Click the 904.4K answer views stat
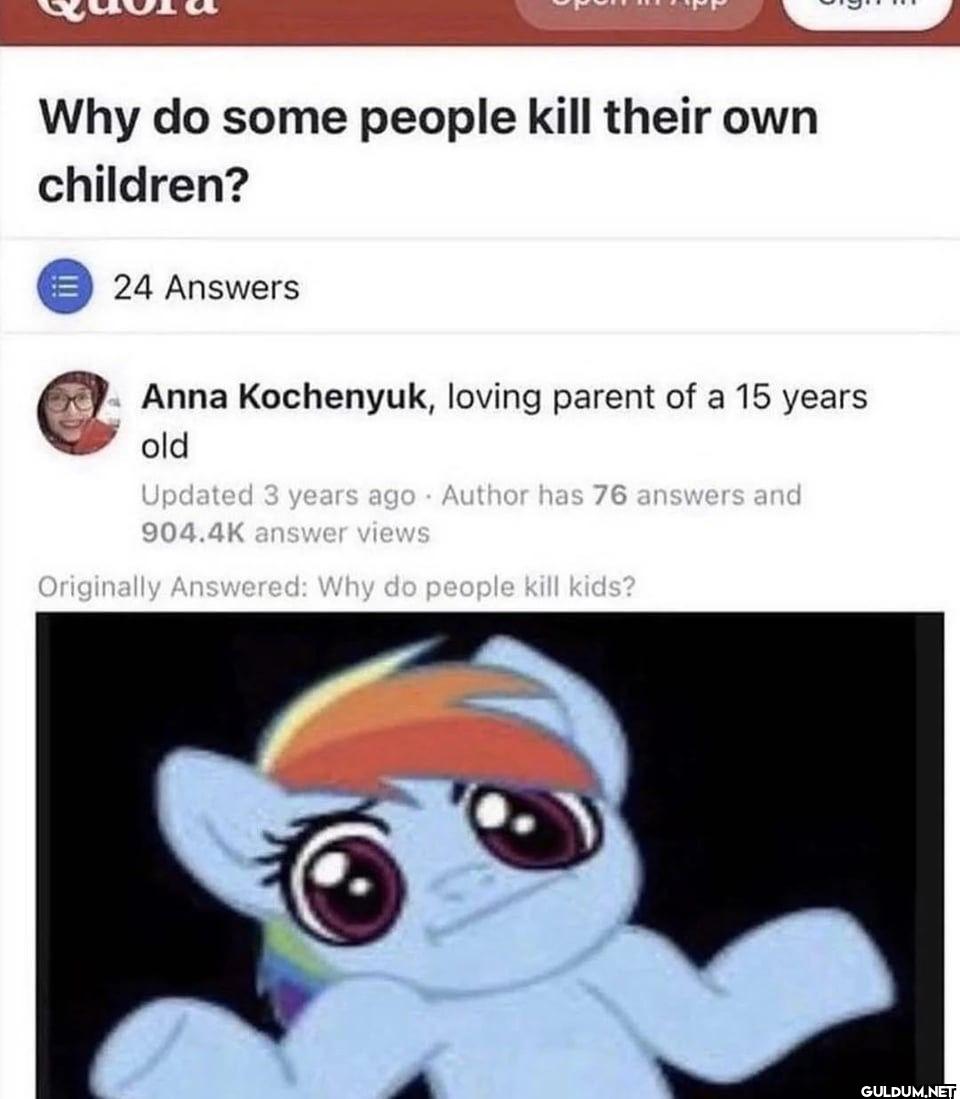 [285, 533]
